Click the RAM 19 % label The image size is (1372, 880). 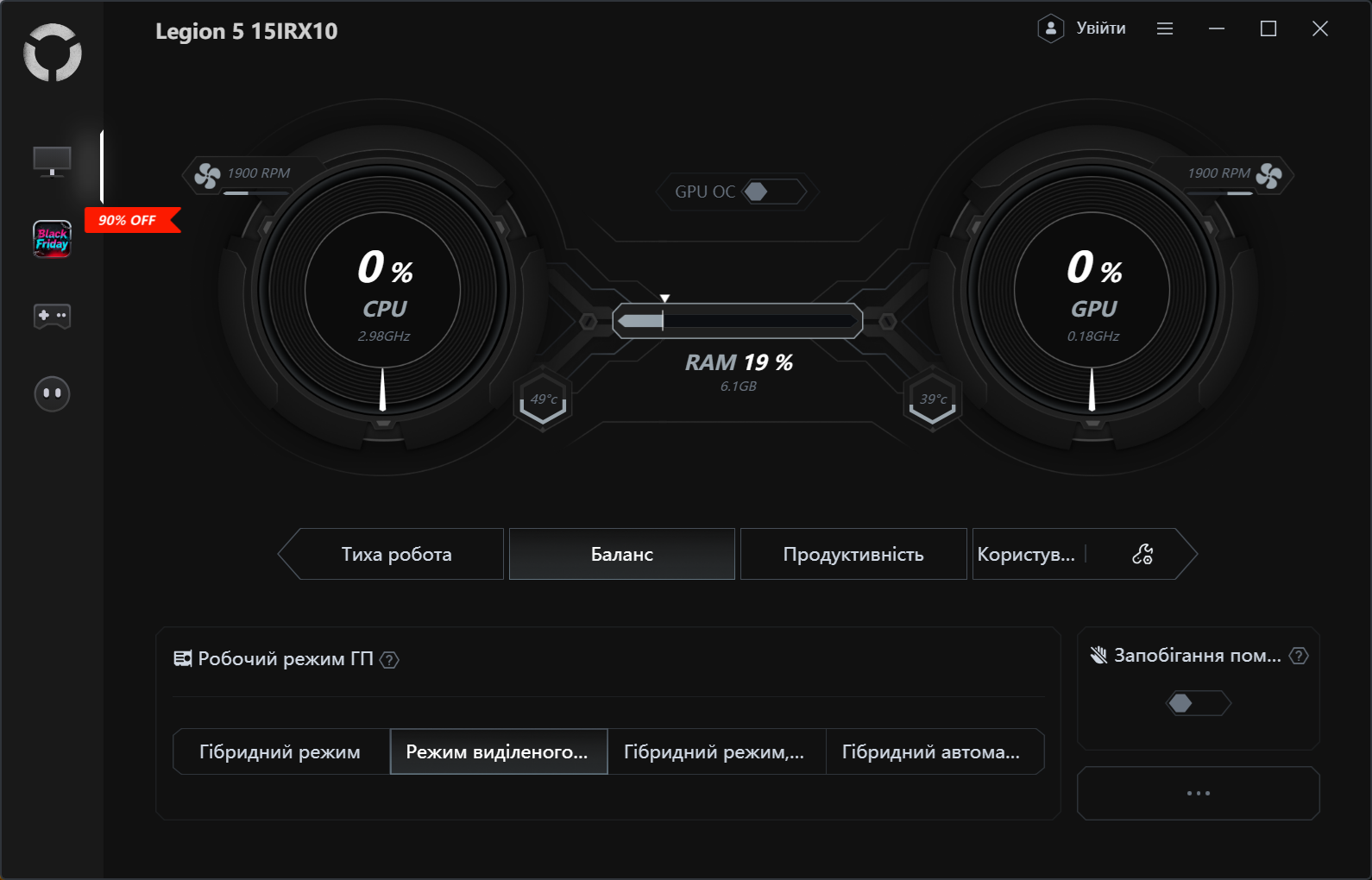pyautogui.click(x=739, y=362)
